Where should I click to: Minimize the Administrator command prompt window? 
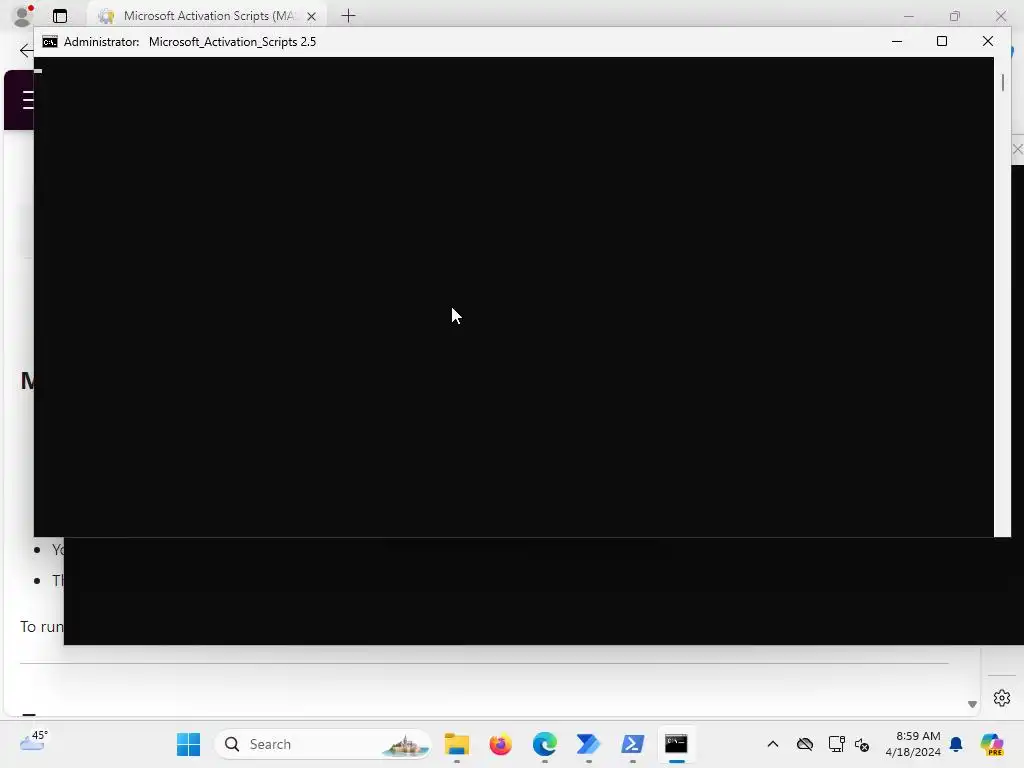(x=897, y=41)
